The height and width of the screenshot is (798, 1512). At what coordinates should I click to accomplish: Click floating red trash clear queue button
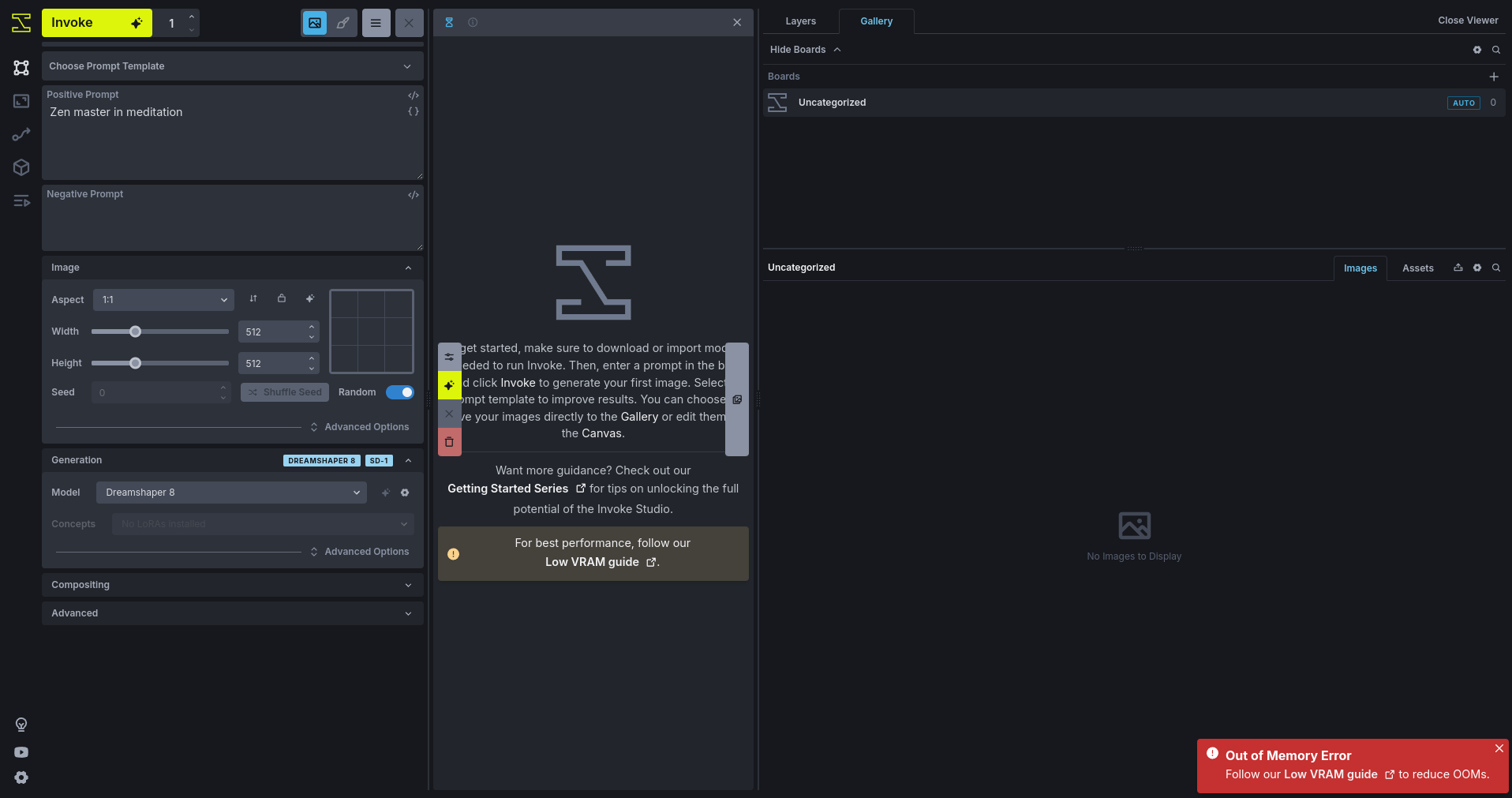point(449,442)
